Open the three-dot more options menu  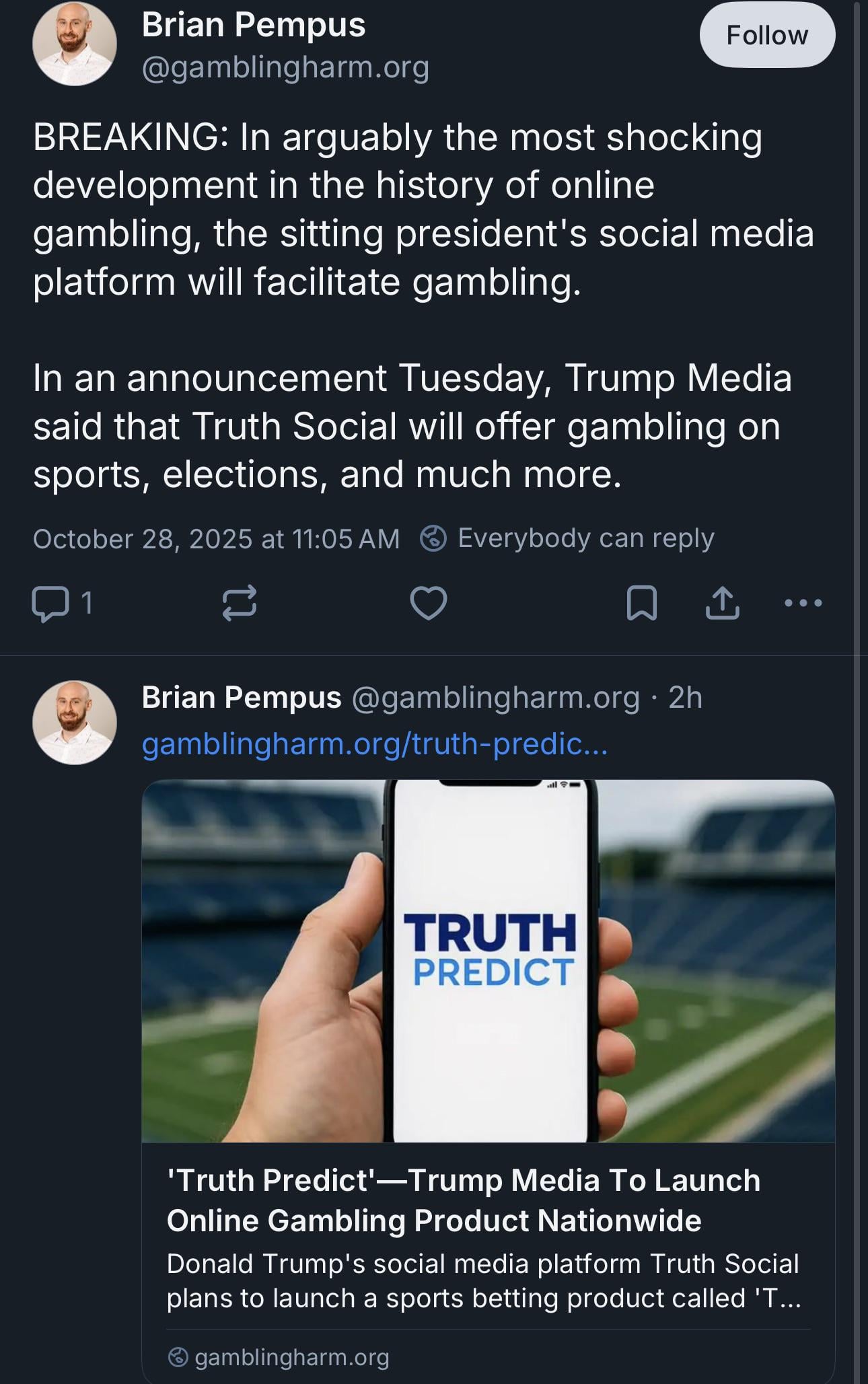click(803, 603)
